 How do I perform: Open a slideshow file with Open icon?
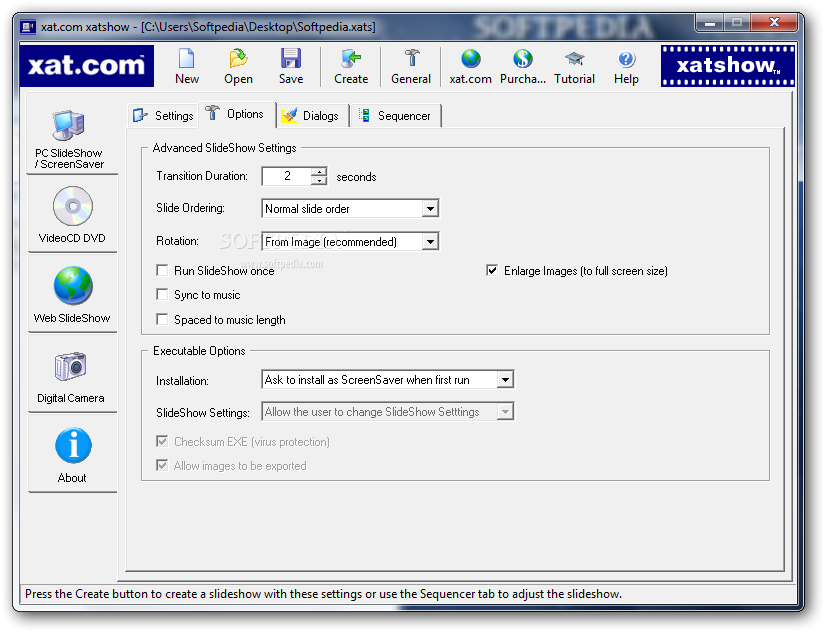[238, 58]
